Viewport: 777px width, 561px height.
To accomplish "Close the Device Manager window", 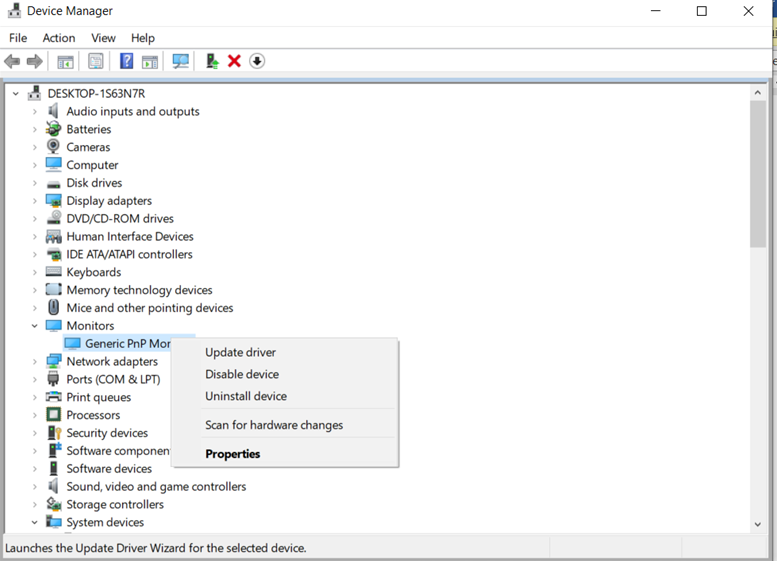I will [748, 11].
